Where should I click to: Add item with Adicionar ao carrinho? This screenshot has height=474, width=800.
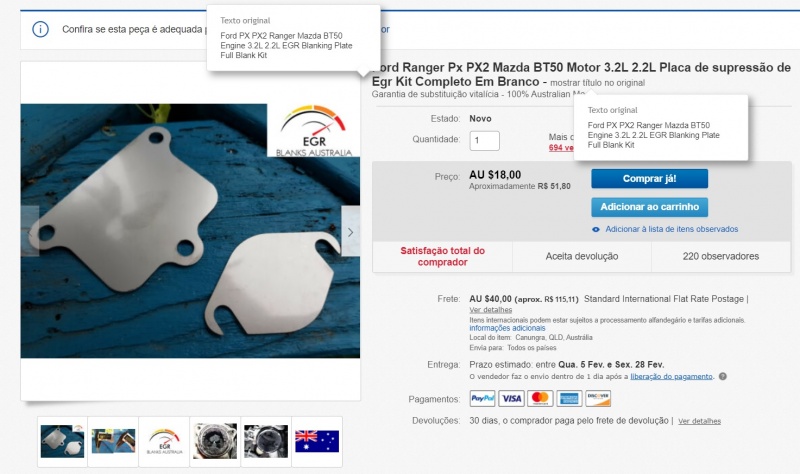pyautogui.click(x=649, y=207)
